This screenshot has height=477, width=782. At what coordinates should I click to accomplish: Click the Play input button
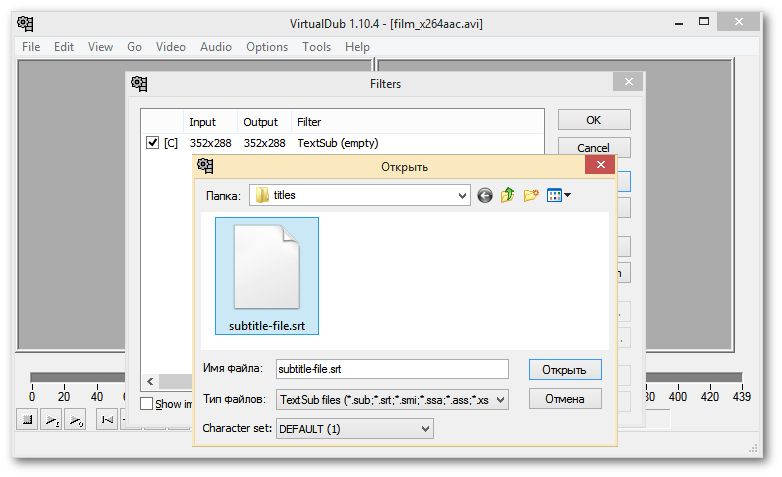click(51, 420)
